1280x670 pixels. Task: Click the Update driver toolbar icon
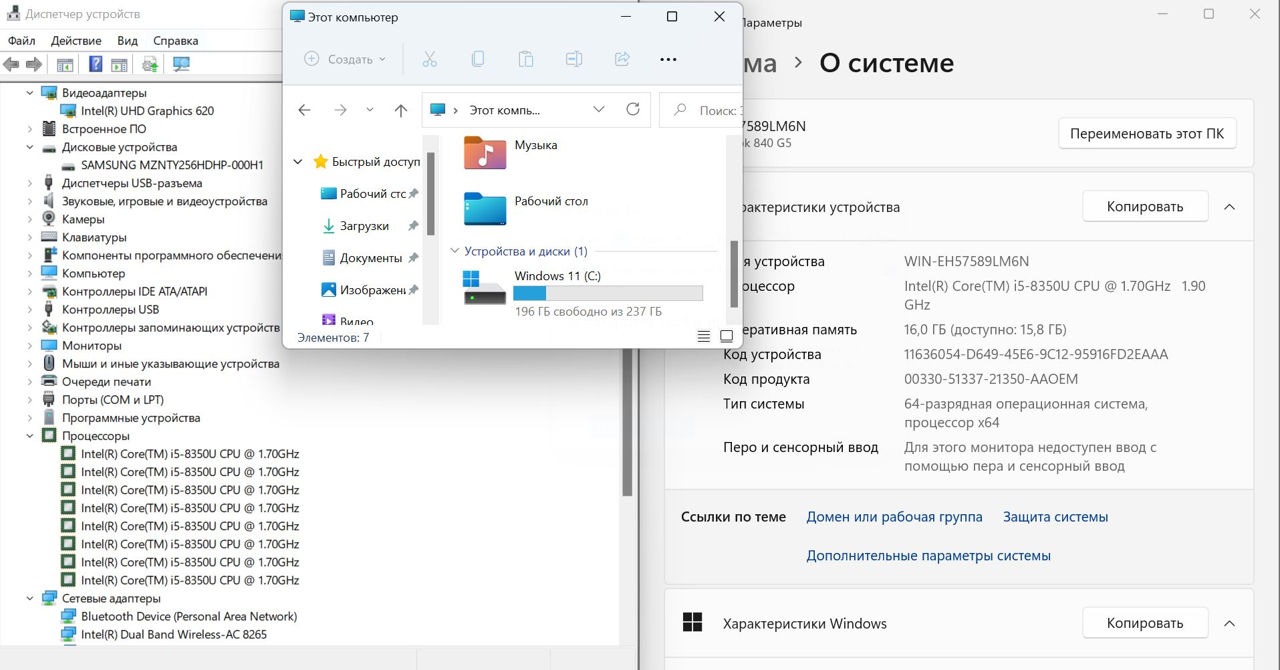tap(150, 65)
